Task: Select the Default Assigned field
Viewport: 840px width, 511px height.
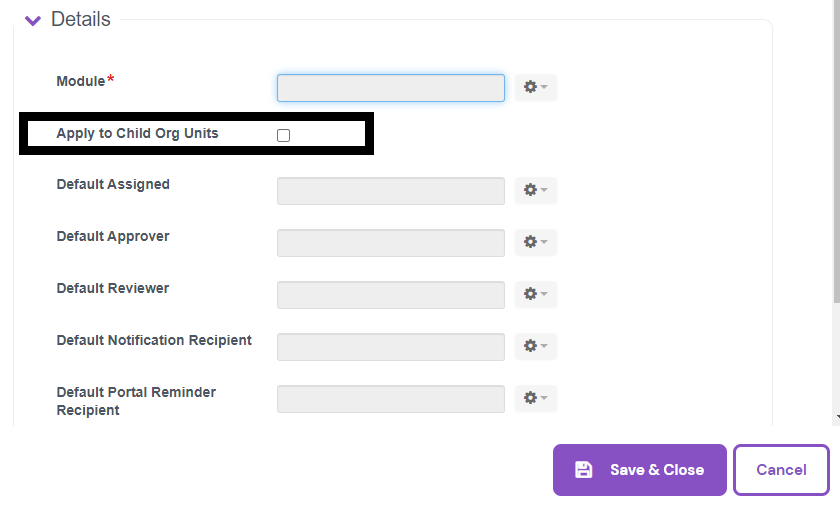Action: (x=390, y=190)
